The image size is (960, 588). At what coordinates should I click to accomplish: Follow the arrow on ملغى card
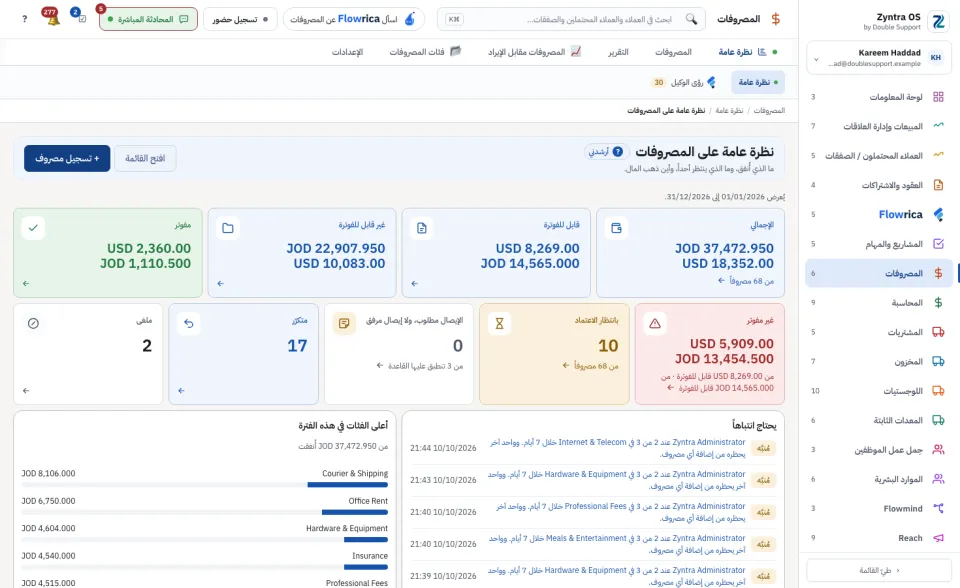[26, 391]
